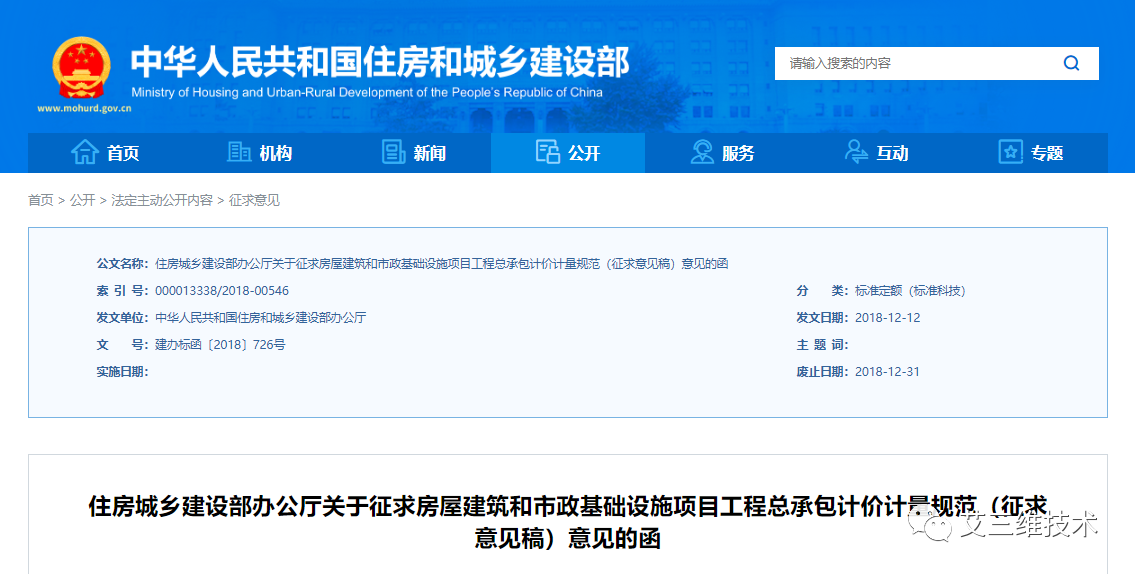Click the category value 标准定额（标准科技）
This screenshot has width=1135, height=574.
pos(910,291)
